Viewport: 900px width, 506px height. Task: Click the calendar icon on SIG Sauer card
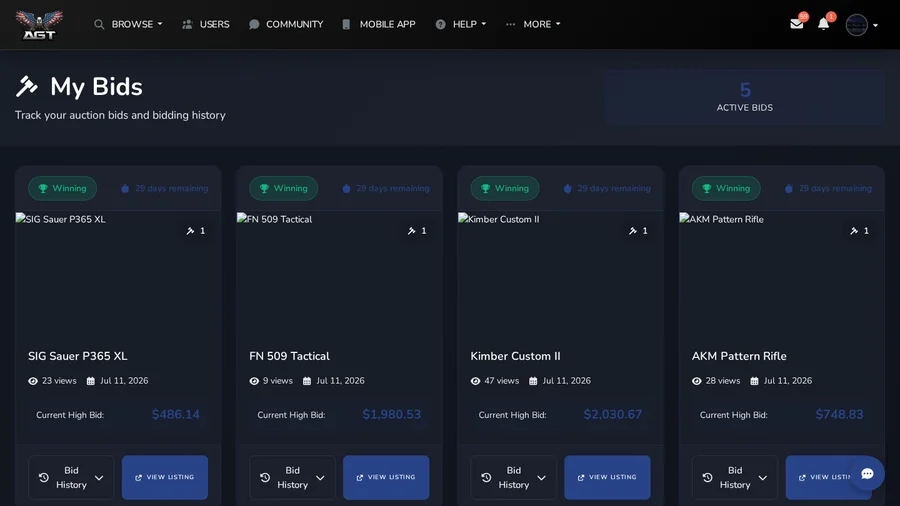point(91,381)
